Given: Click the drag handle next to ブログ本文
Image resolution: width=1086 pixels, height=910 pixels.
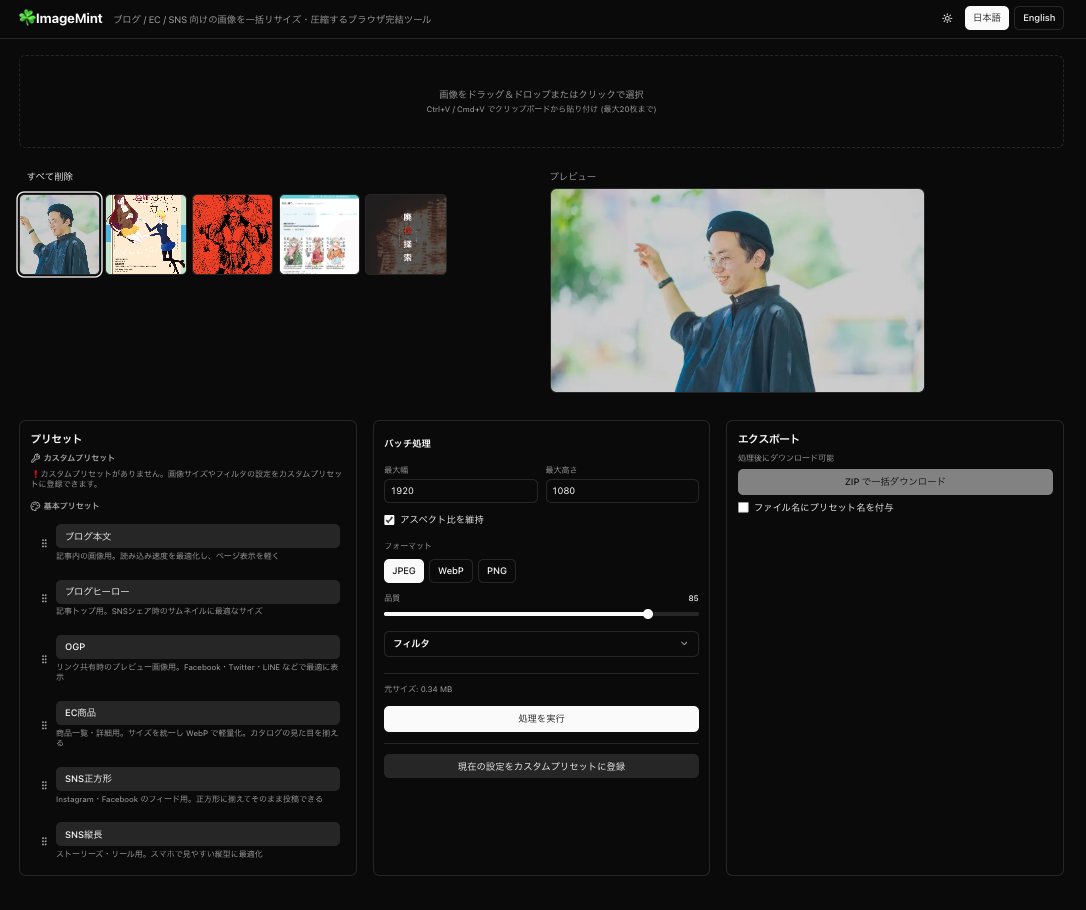Looking at the screenshot, I should point(44,542).
